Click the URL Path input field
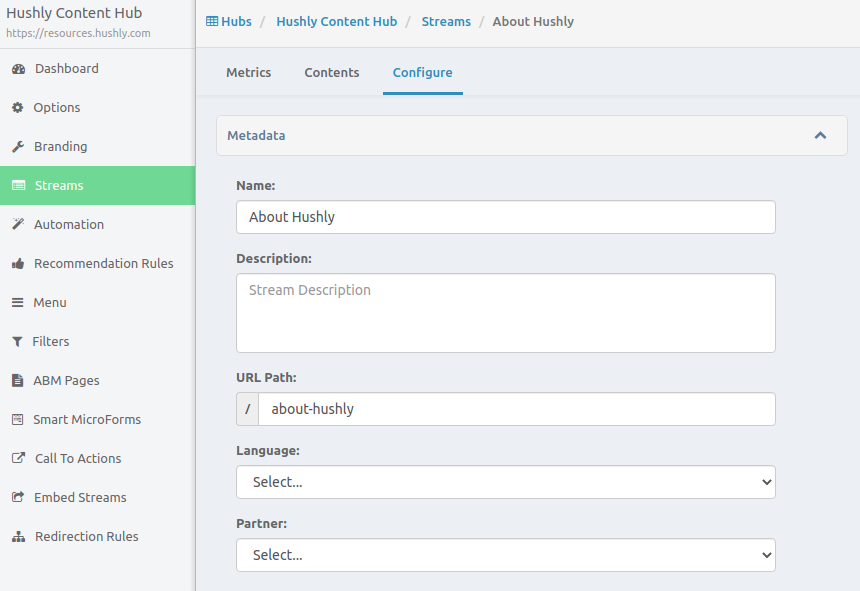Image resolution: width=860 pixels, height=591 pixels. (x=517, y=409)
